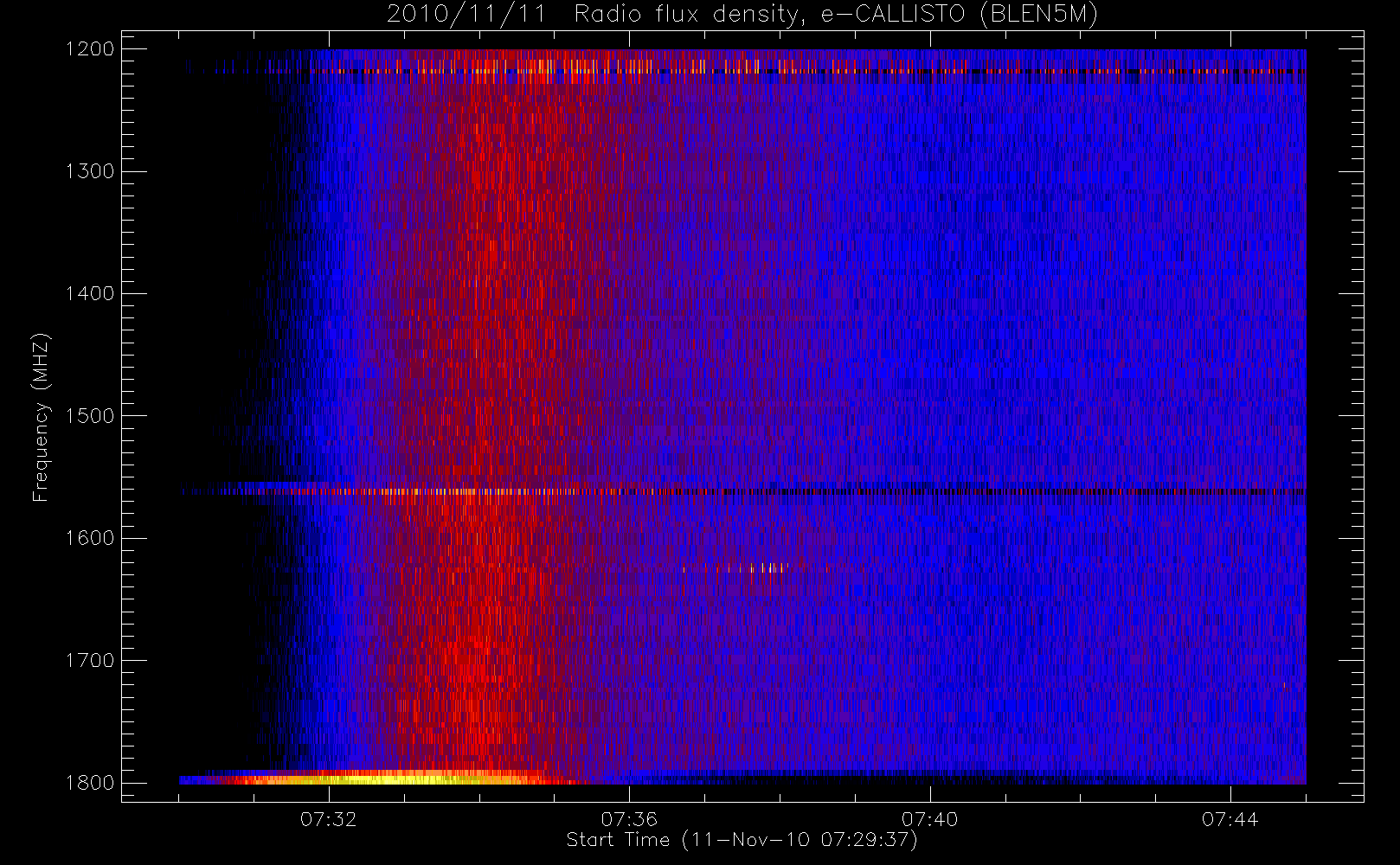Click the 1600 frequency tick label

coord(90,538)
